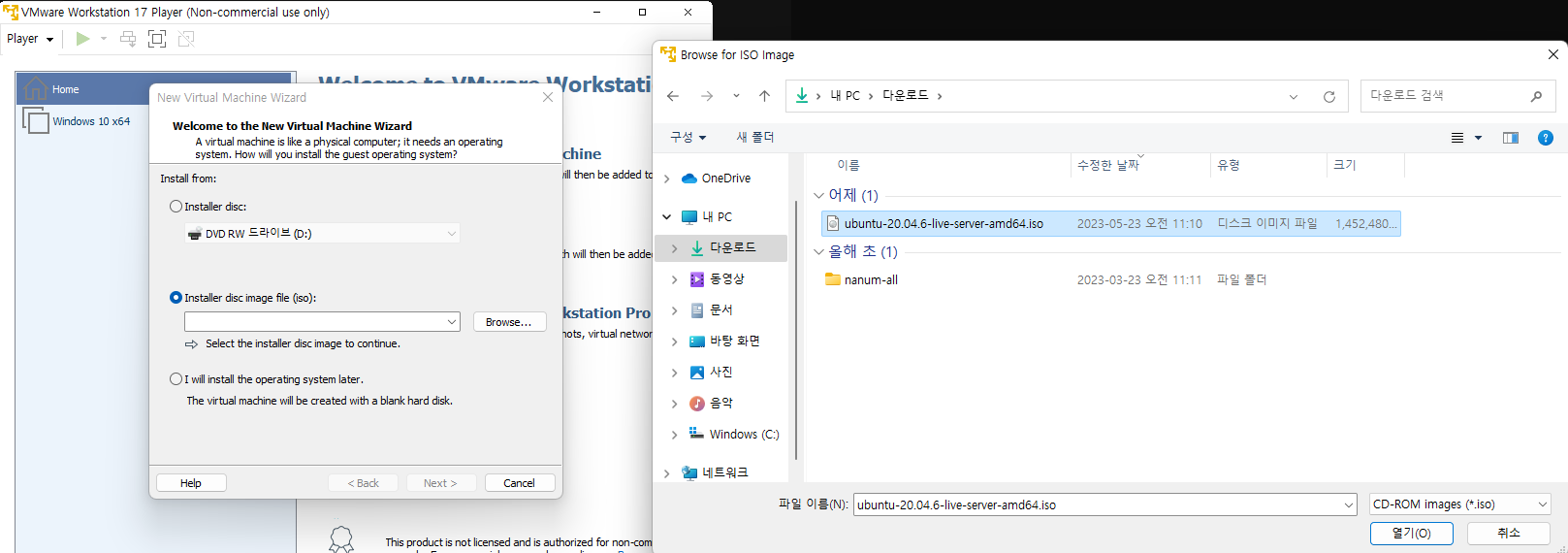
Task: Expand the OneDrive tree node
Action: (x=666, y=179)
